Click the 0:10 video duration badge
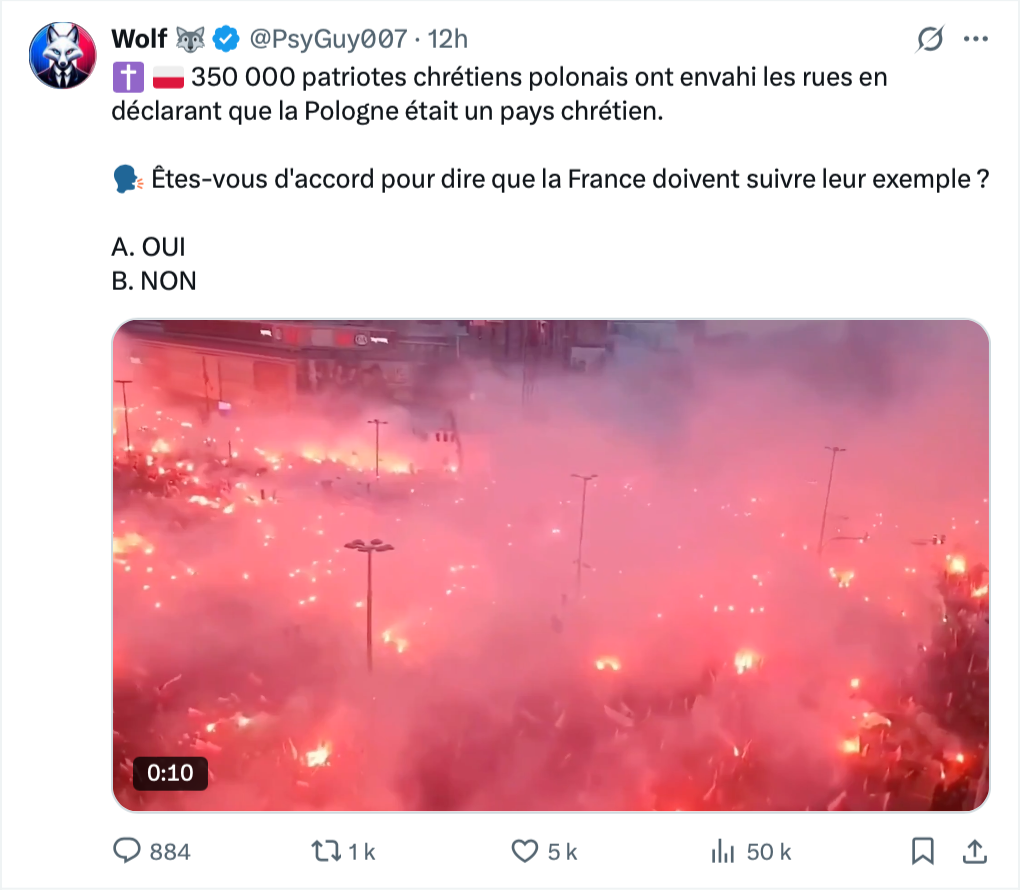The width and height of the screenshot is (1020, 890). coord(170,773)
